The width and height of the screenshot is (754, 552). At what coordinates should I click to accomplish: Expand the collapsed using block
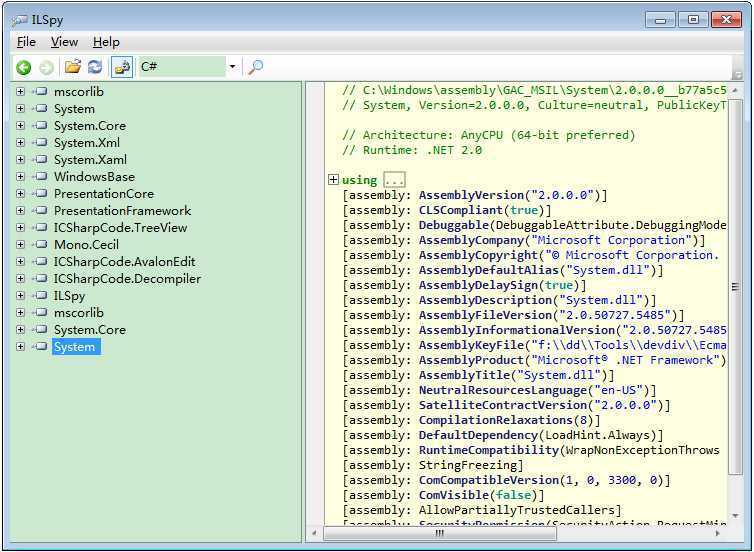tap(333, 180)
